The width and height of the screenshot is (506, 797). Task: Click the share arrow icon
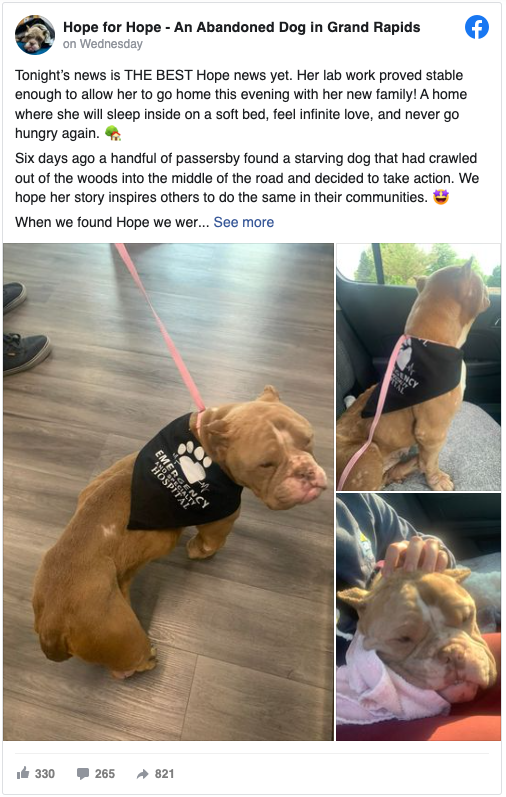[x=142, y=774]
